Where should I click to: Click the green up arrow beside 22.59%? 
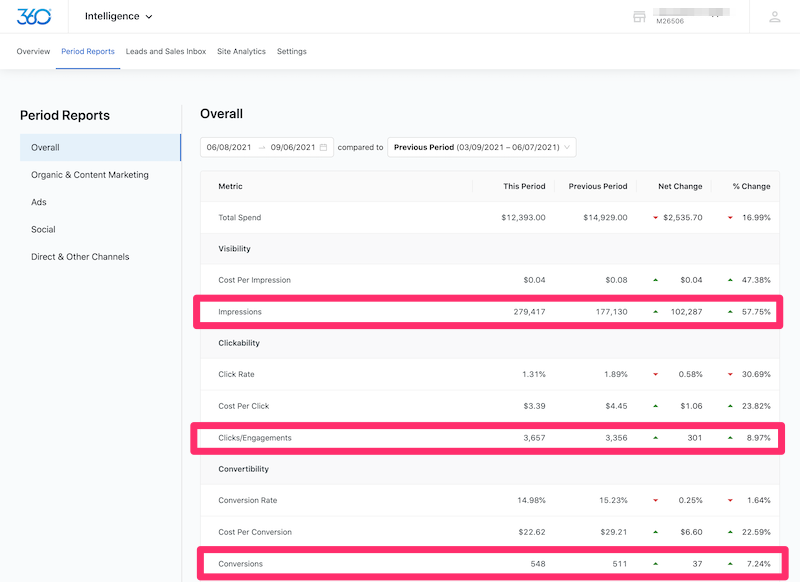[730, 532]
